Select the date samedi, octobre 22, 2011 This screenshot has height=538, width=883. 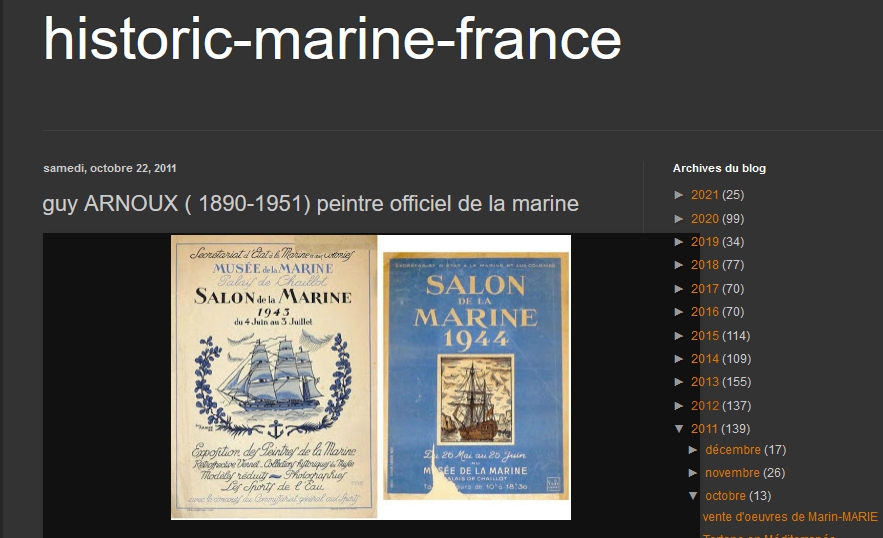tap(110, 168)
